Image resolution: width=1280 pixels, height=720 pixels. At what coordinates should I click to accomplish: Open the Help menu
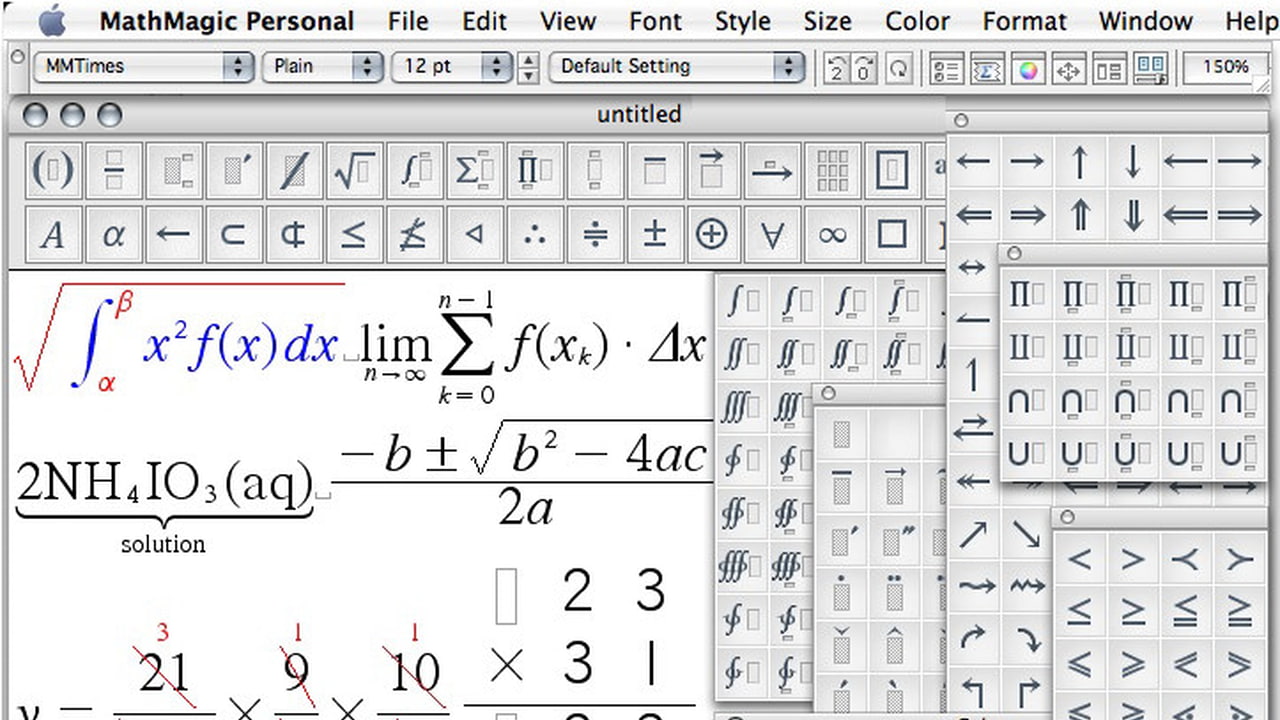click(1252, 20)
